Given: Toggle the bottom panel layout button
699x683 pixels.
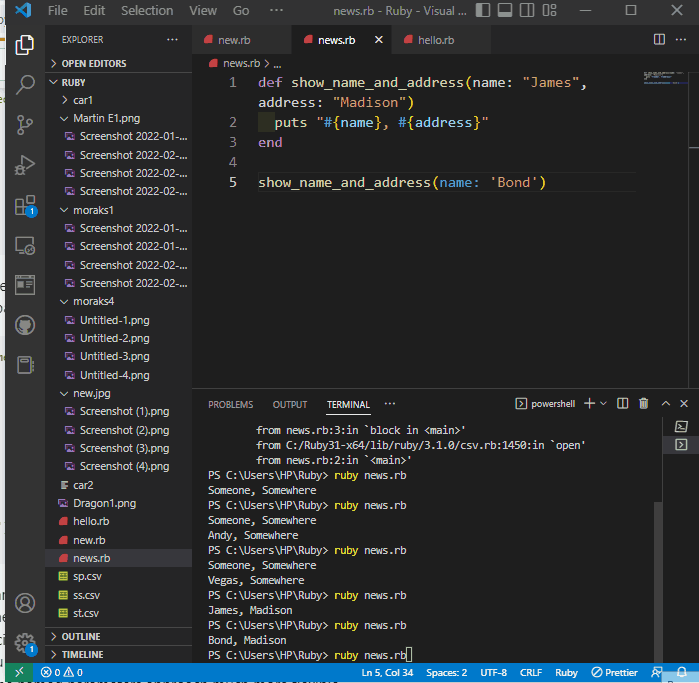Looking at the screenshot, I should click(505, 10).
